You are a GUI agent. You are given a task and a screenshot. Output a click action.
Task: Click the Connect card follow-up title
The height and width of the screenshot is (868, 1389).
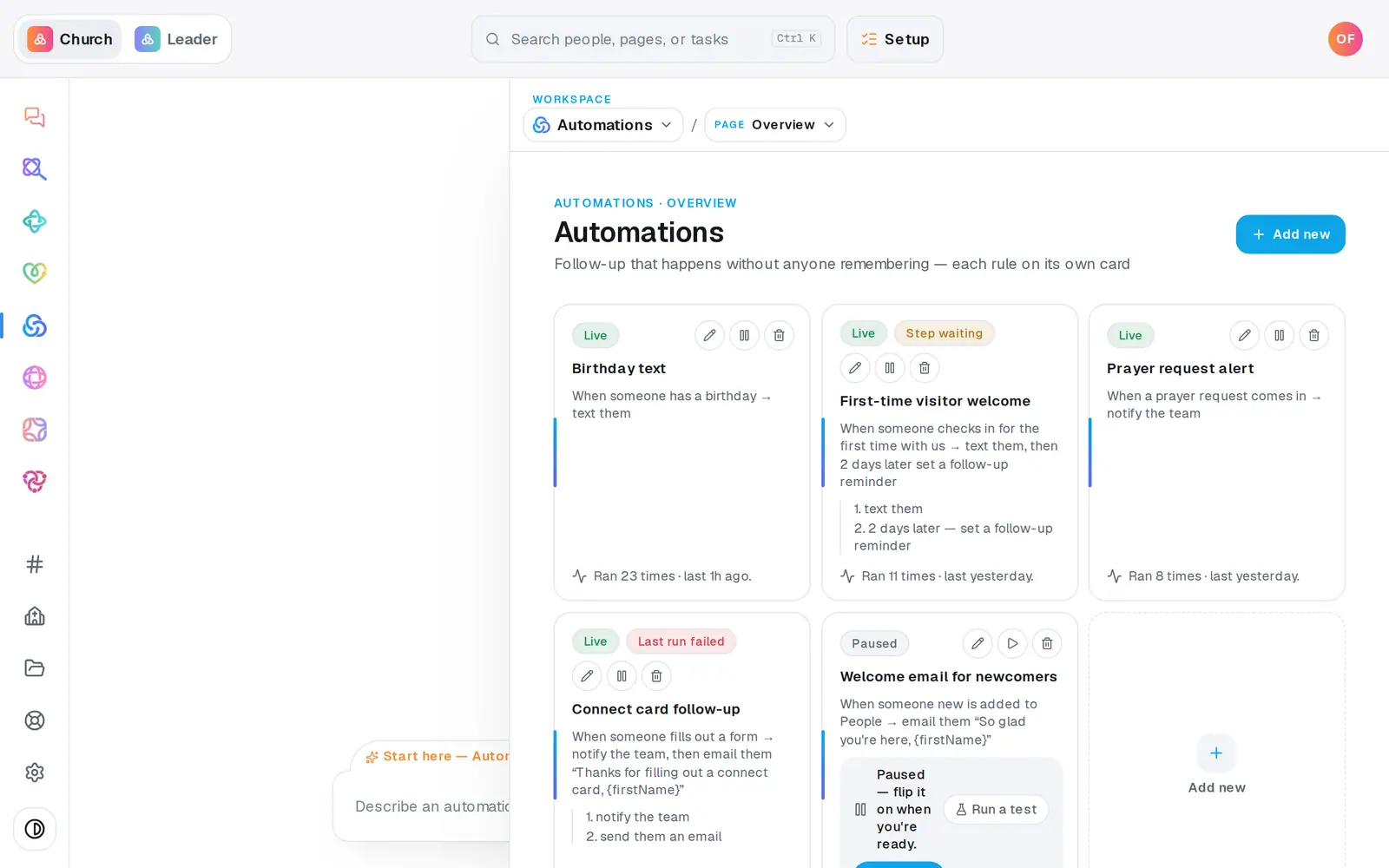pos(655,709)
